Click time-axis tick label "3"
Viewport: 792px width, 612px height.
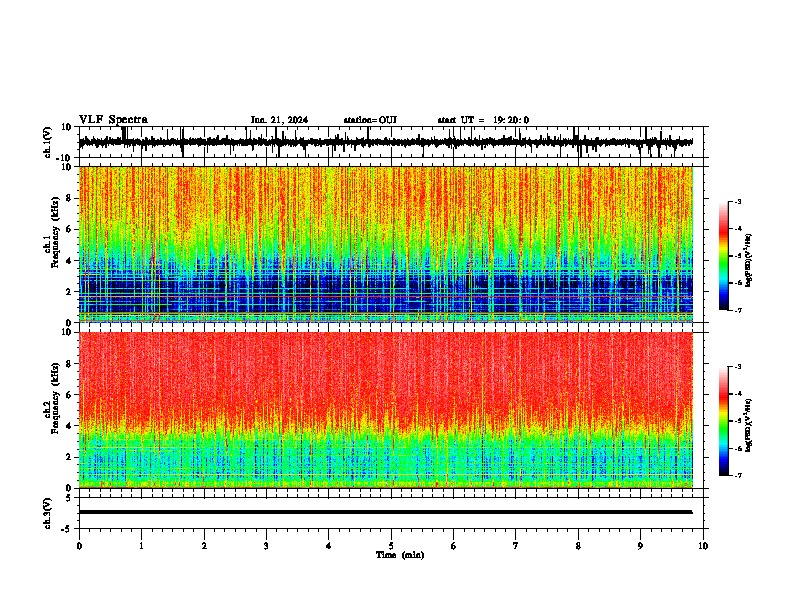(266, 546)
